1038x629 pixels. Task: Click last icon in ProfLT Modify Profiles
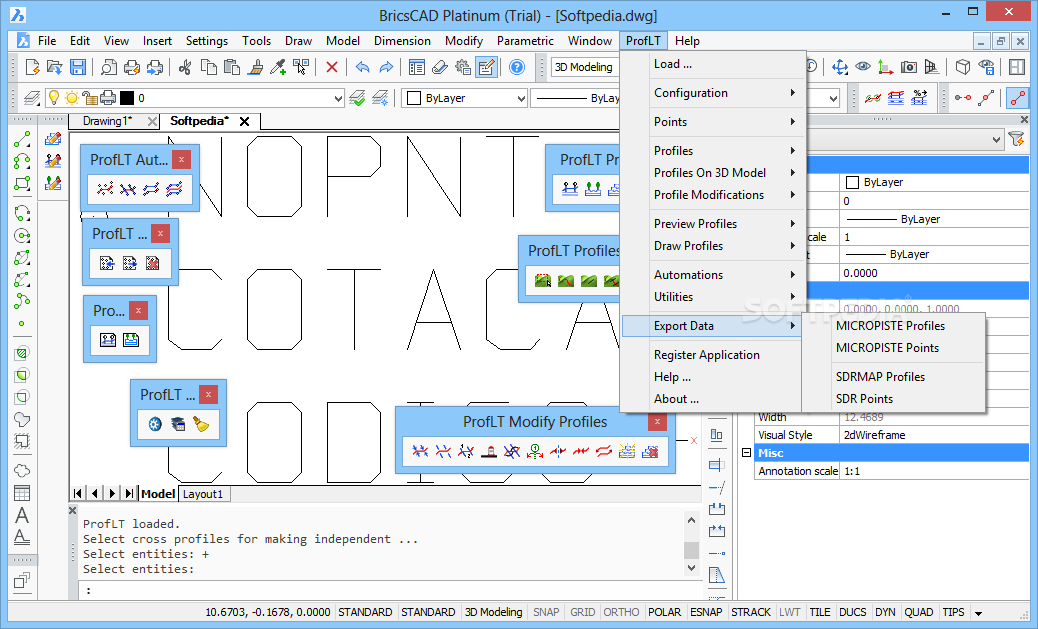coord(650,452)
